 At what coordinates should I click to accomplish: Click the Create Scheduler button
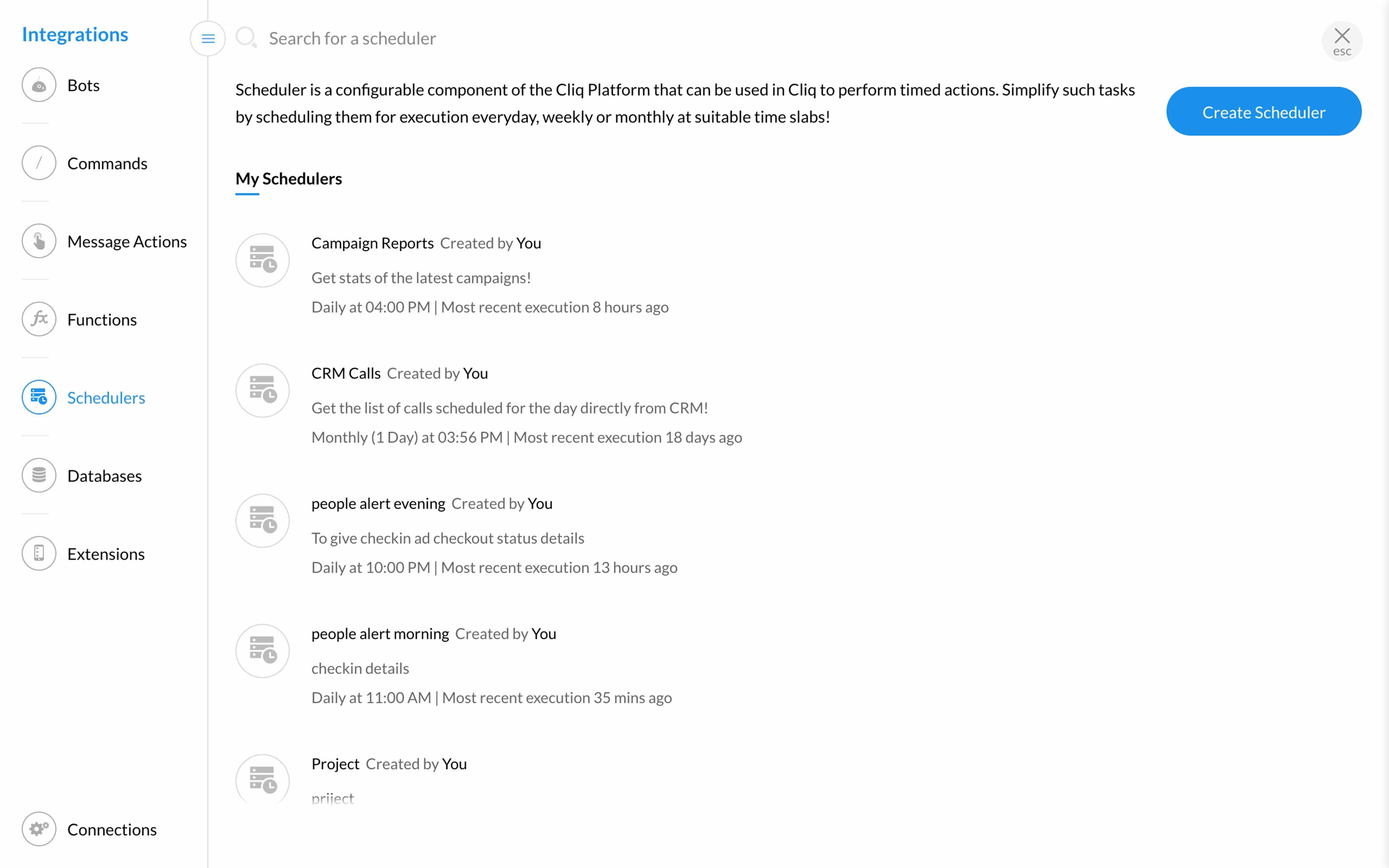(1264, 111)
